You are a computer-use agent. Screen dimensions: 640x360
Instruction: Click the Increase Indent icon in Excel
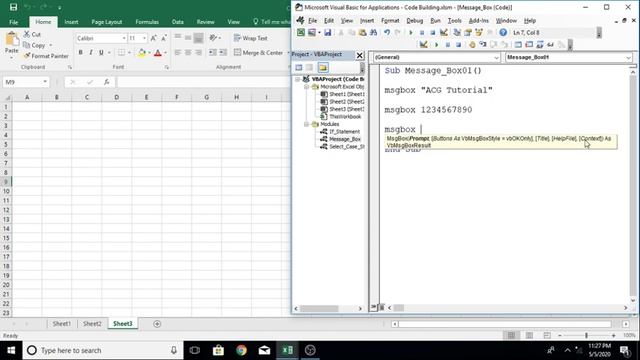(223, 53)
